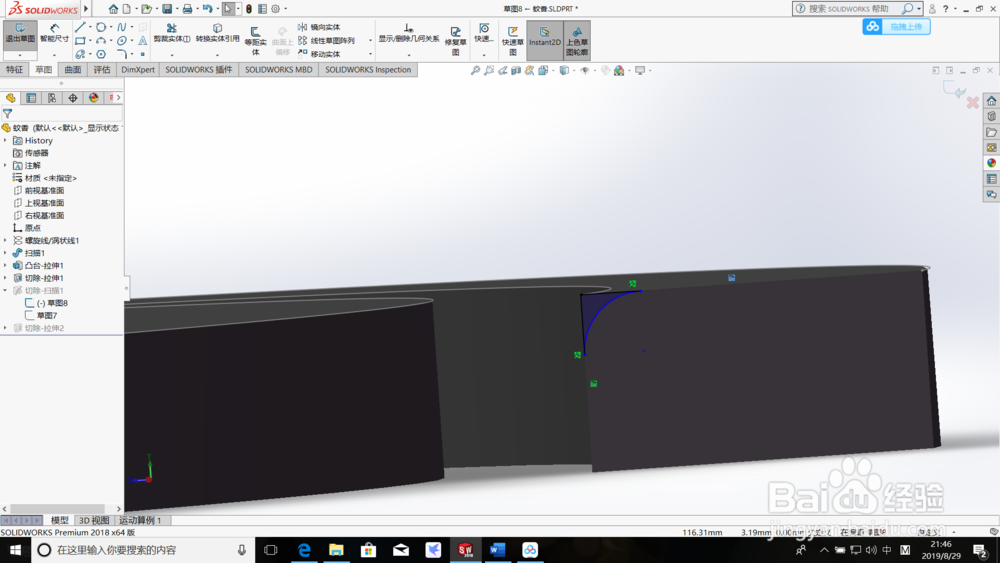Click 显示/删除几何关系 relations tool

pyautogui.click(x=409, y=33)
